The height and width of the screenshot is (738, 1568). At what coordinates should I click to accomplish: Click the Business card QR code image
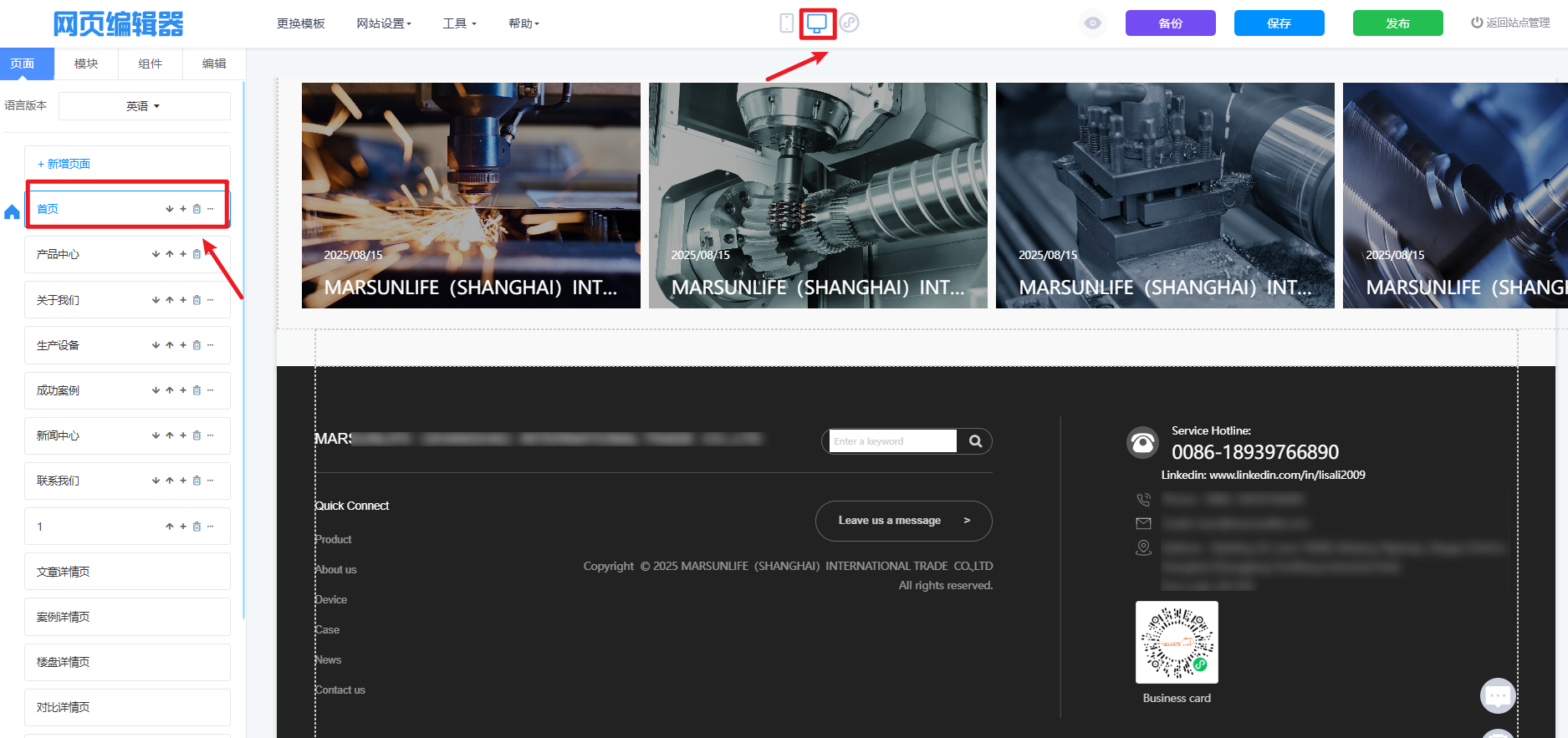tap(1177, 642)
